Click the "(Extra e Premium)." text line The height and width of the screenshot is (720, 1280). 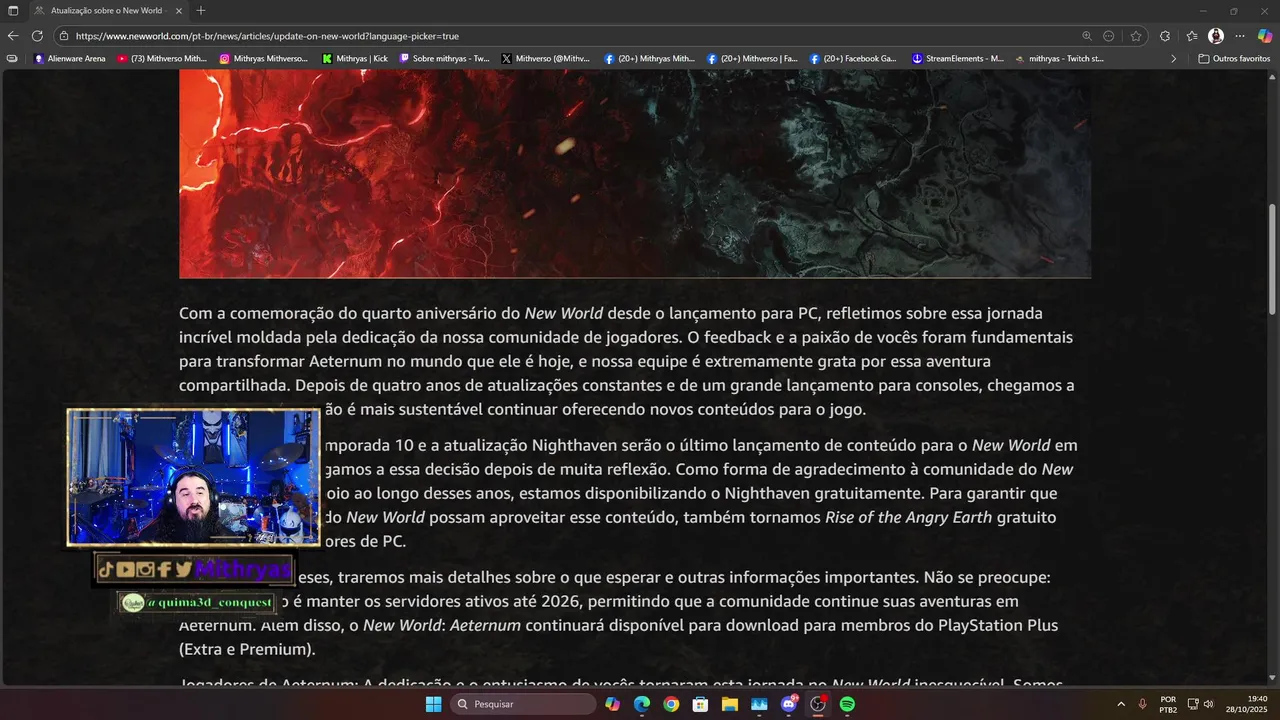pyautogui.click(x=247, y=649)
